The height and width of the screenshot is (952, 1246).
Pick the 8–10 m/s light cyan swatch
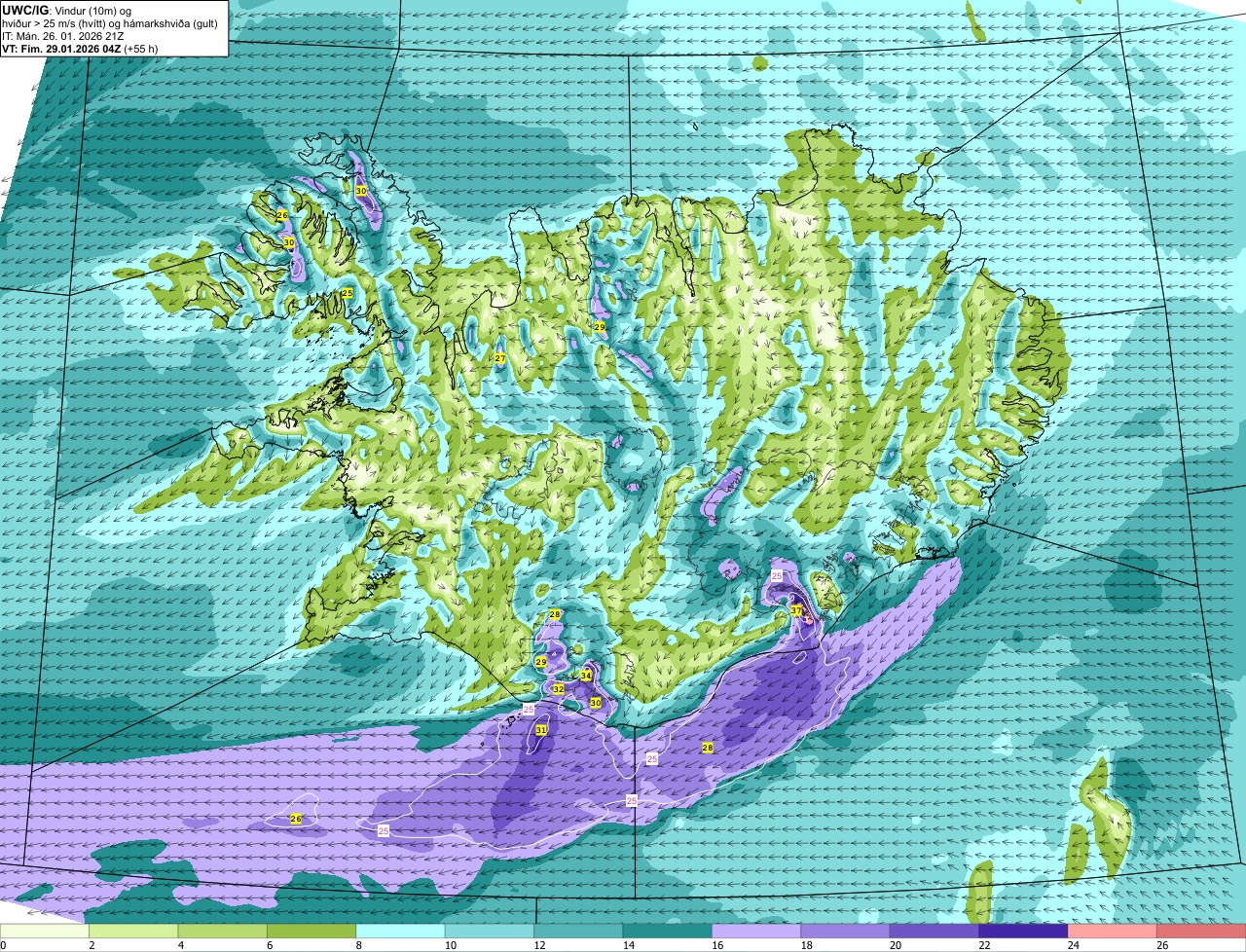(x=400, y=931)
